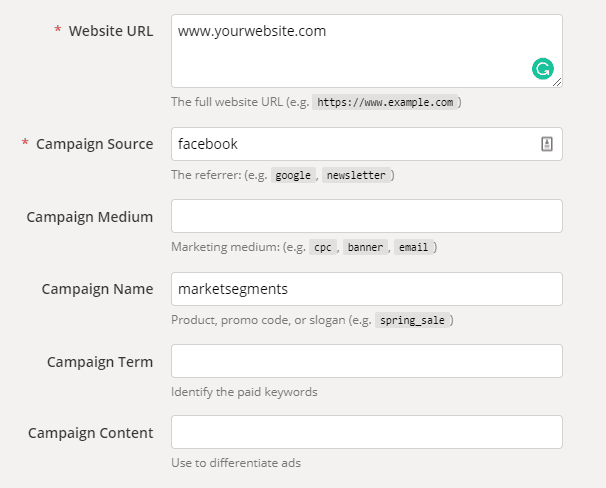Click the empty Campaign Term input
Screen dimensions: 606x488
pos(367,361)
